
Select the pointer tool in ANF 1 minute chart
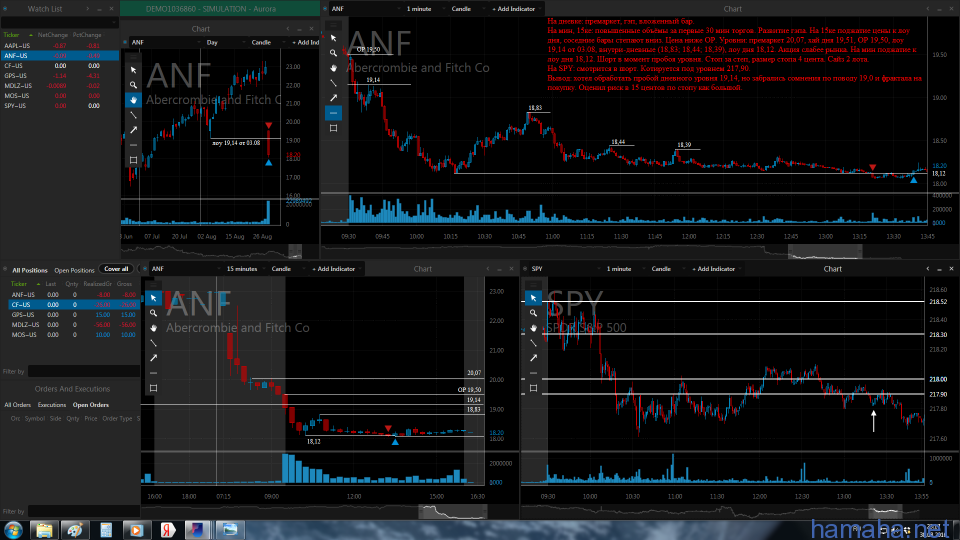click(333, 38)
